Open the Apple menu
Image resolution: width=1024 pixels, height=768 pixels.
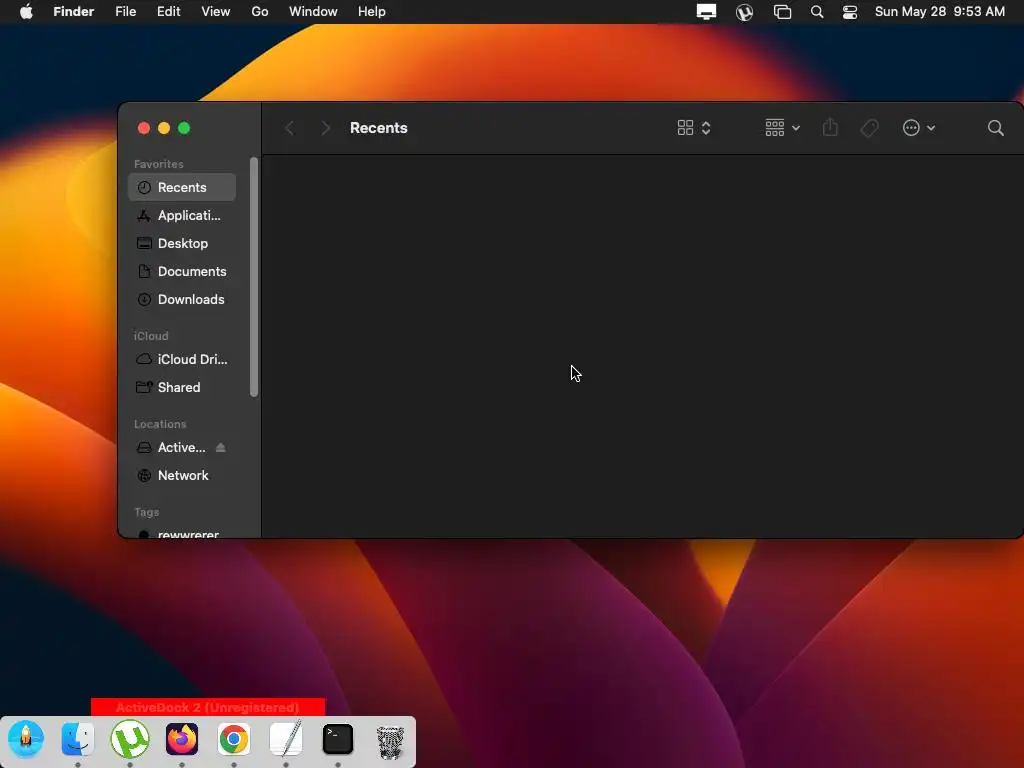26,11
